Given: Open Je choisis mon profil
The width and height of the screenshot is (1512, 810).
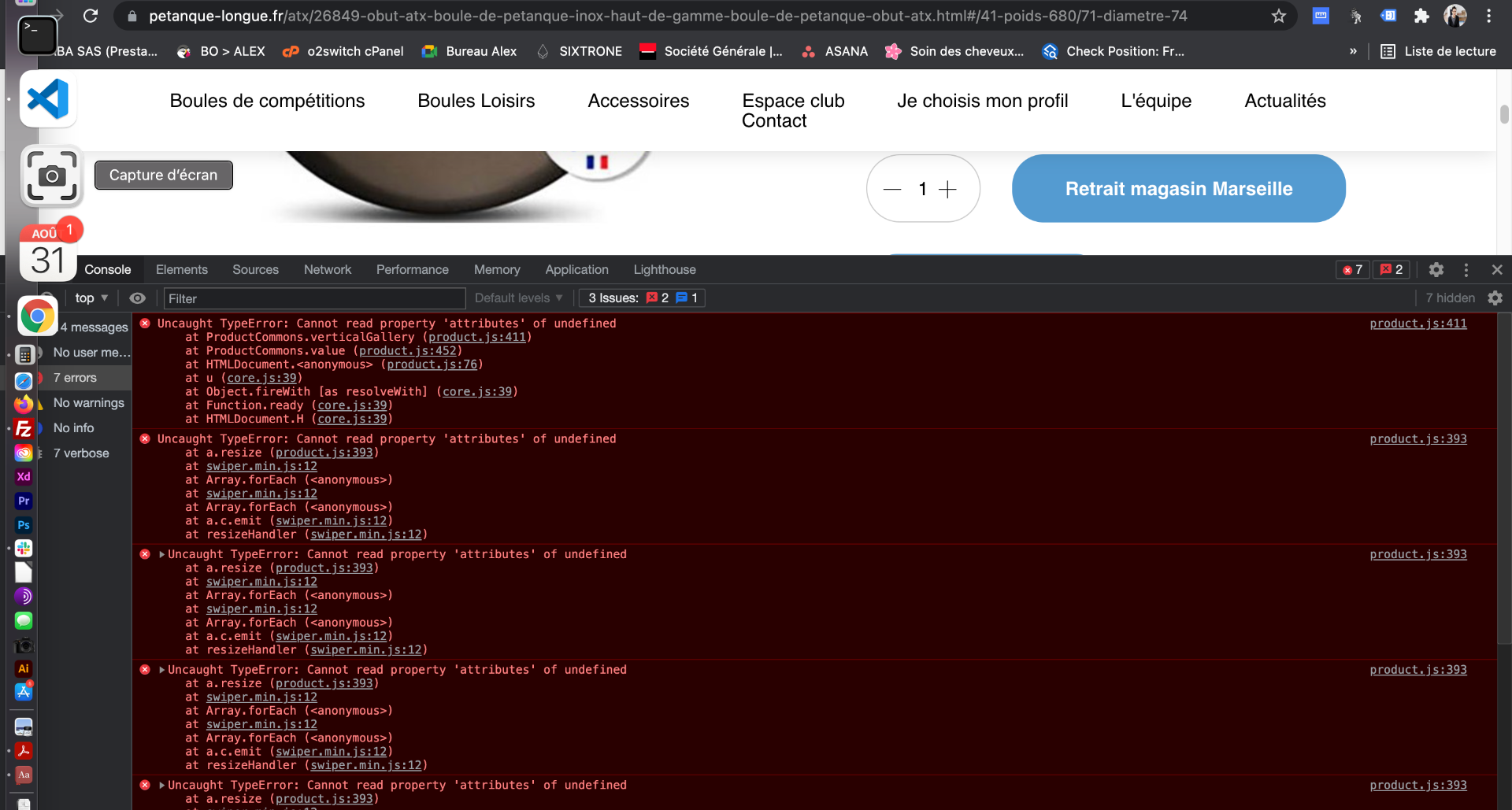Looking at the screenshot, I should (983, 101).
